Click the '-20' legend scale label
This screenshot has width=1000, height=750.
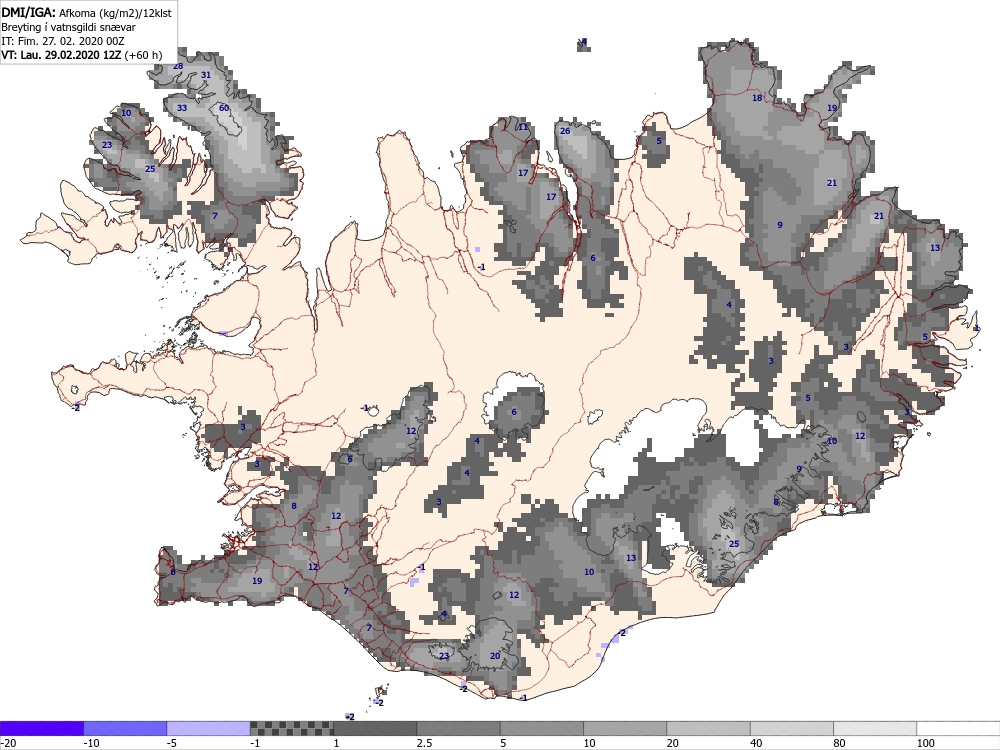(x=8, y=743)
